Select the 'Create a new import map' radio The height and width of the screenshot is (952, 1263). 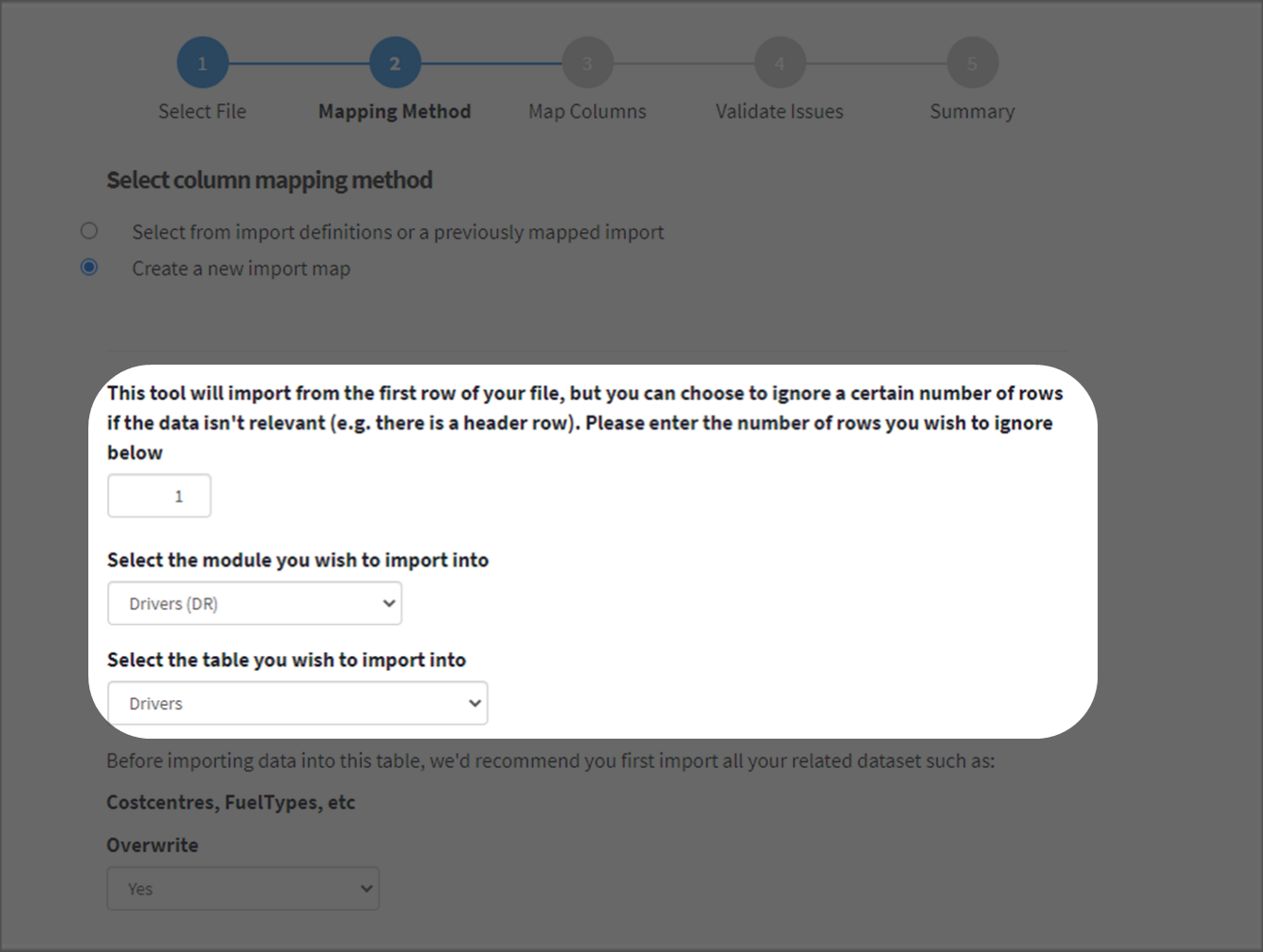89,268
